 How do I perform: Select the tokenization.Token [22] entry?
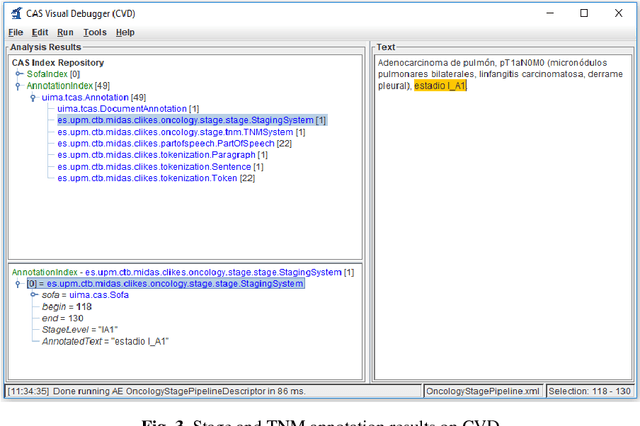(155, 178)
